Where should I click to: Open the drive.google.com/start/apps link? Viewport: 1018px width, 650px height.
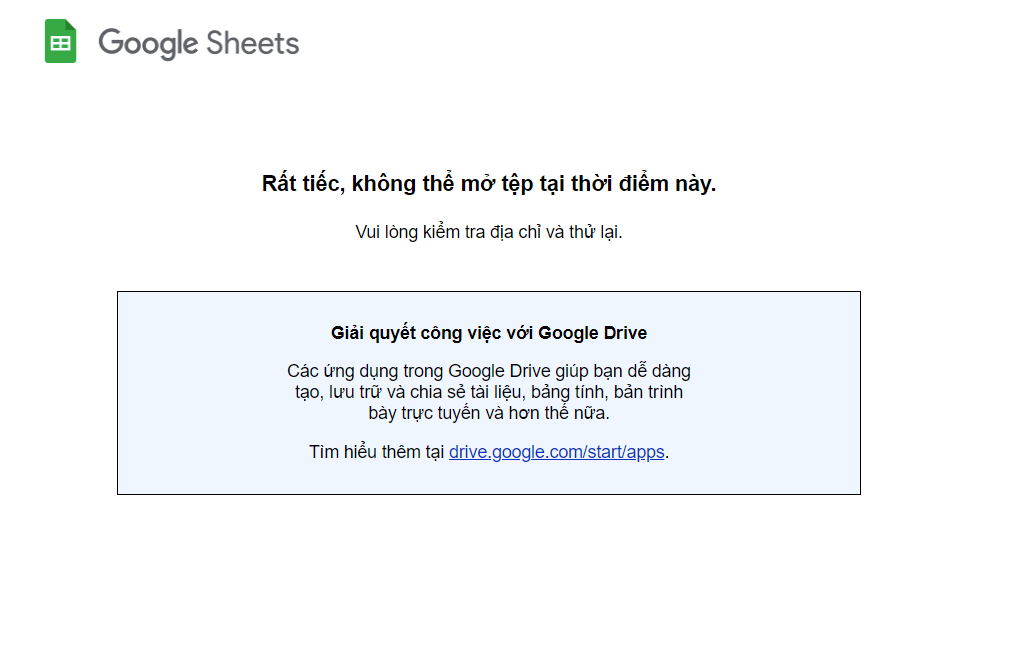(x=557, y=452)
